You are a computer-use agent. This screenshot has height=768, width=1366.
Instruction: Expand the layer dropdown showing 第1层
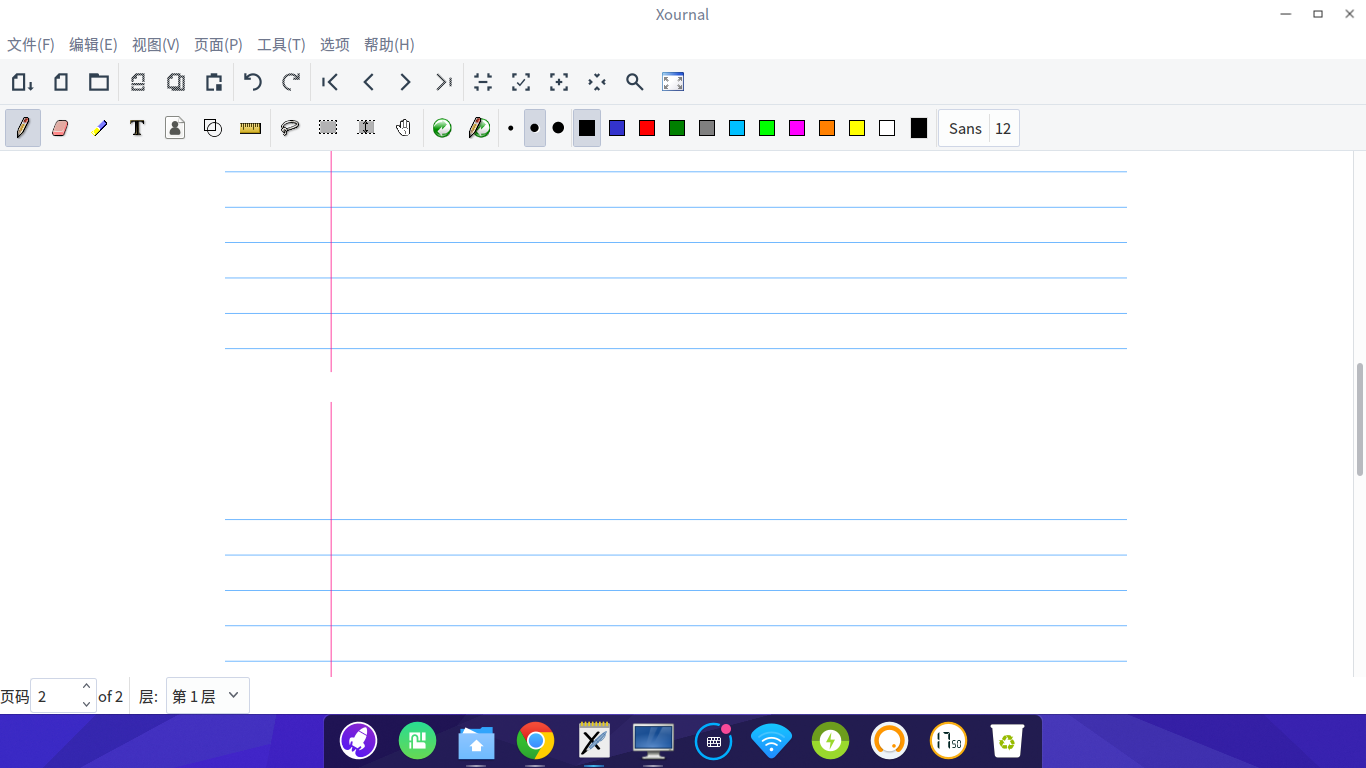pos(208,696)
